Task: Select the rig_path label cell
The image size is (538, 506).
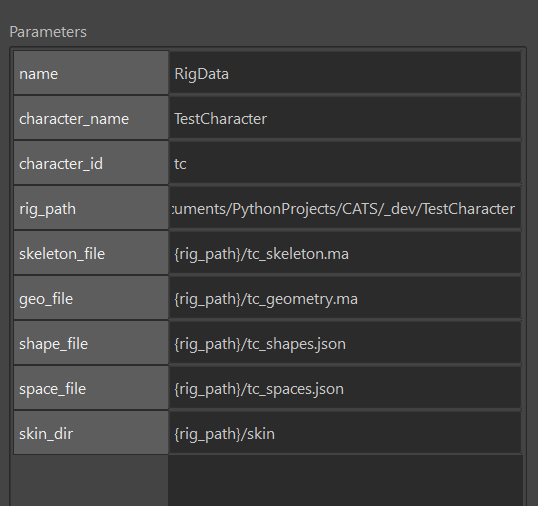Action: [x=91, y=208]
